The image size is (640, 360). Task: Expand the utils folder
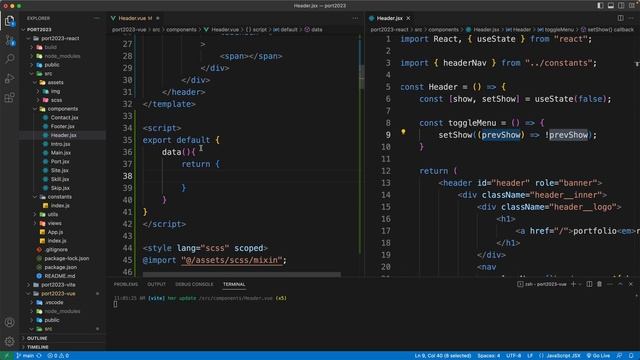click(x=53, y=214)
